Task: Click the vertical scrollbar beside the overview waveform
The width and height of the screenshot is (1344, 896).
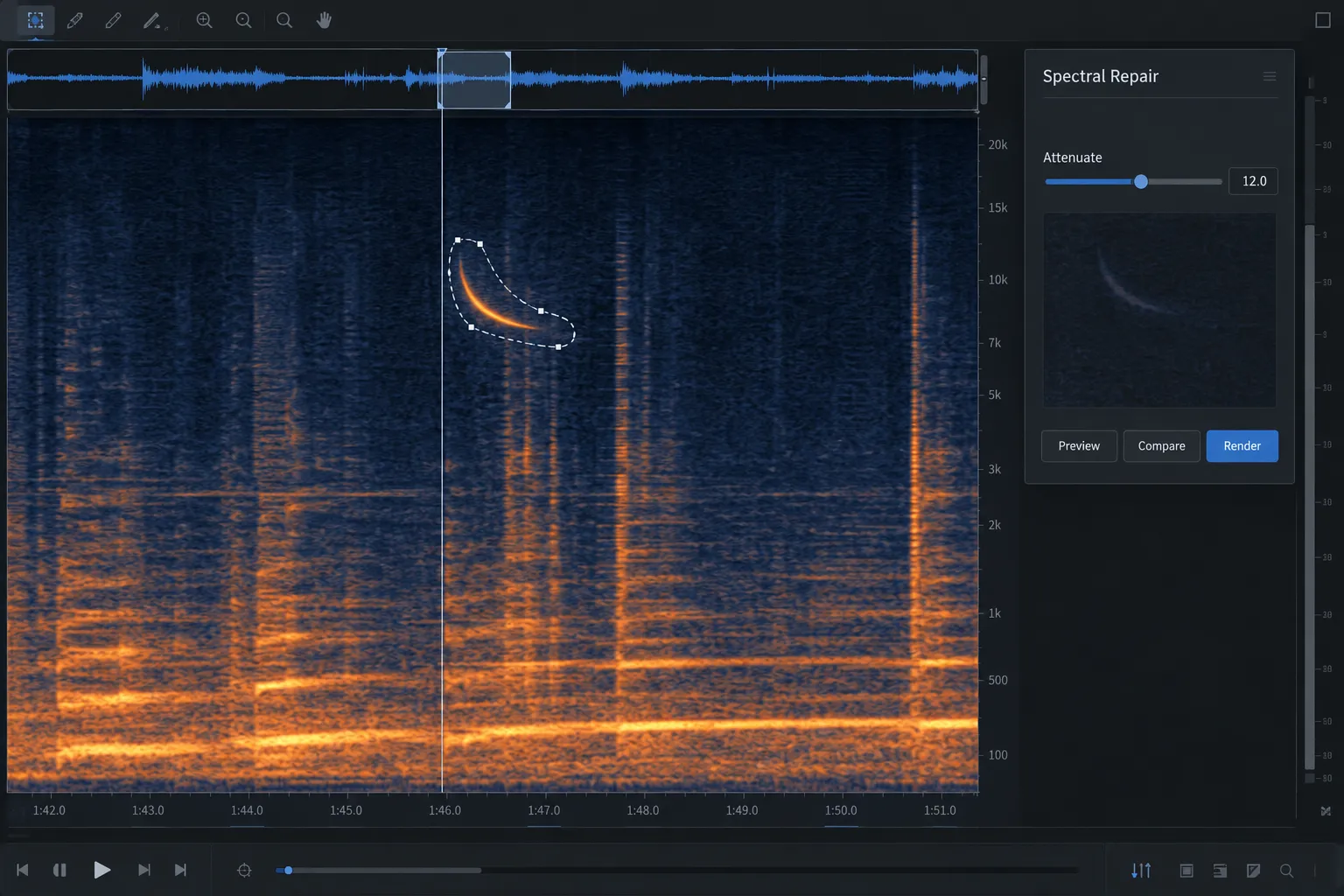Action: (983, 80)
